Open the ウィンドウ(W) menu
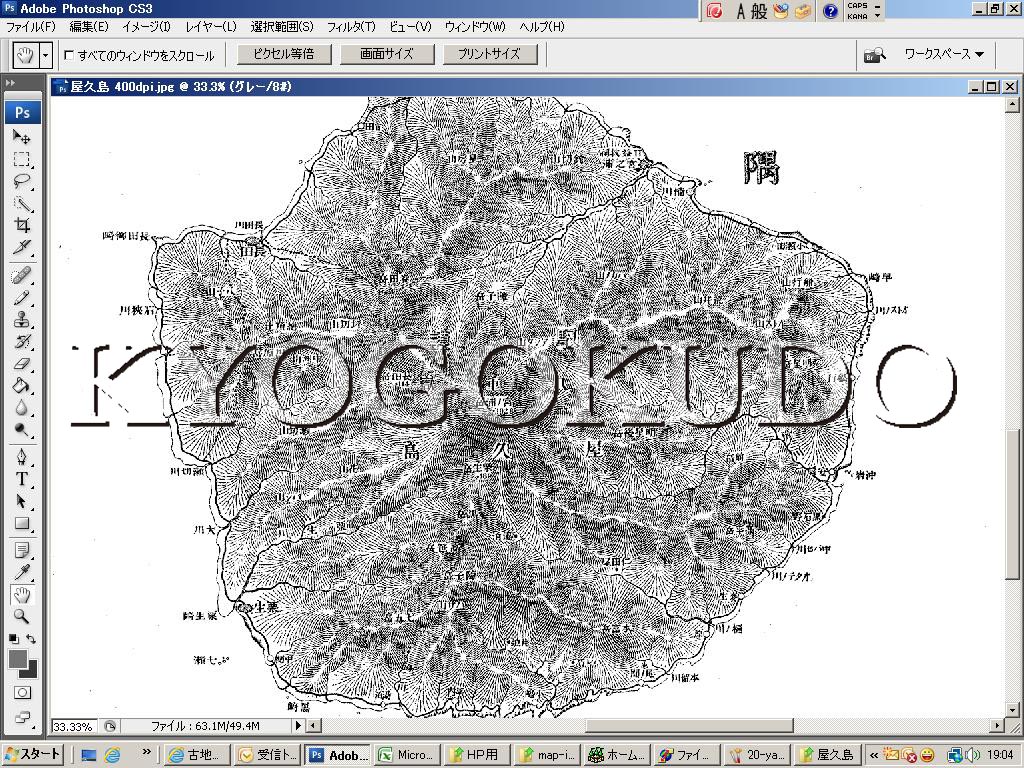Image resolution: width=1024 pixels, height=768 pixels. tap(475, 27)
